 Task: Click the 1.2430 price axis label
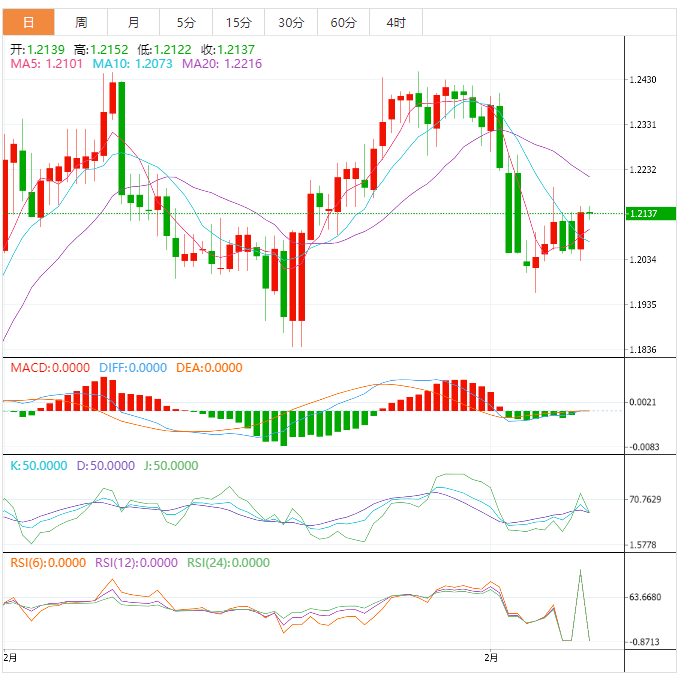[x=643, y=80]
